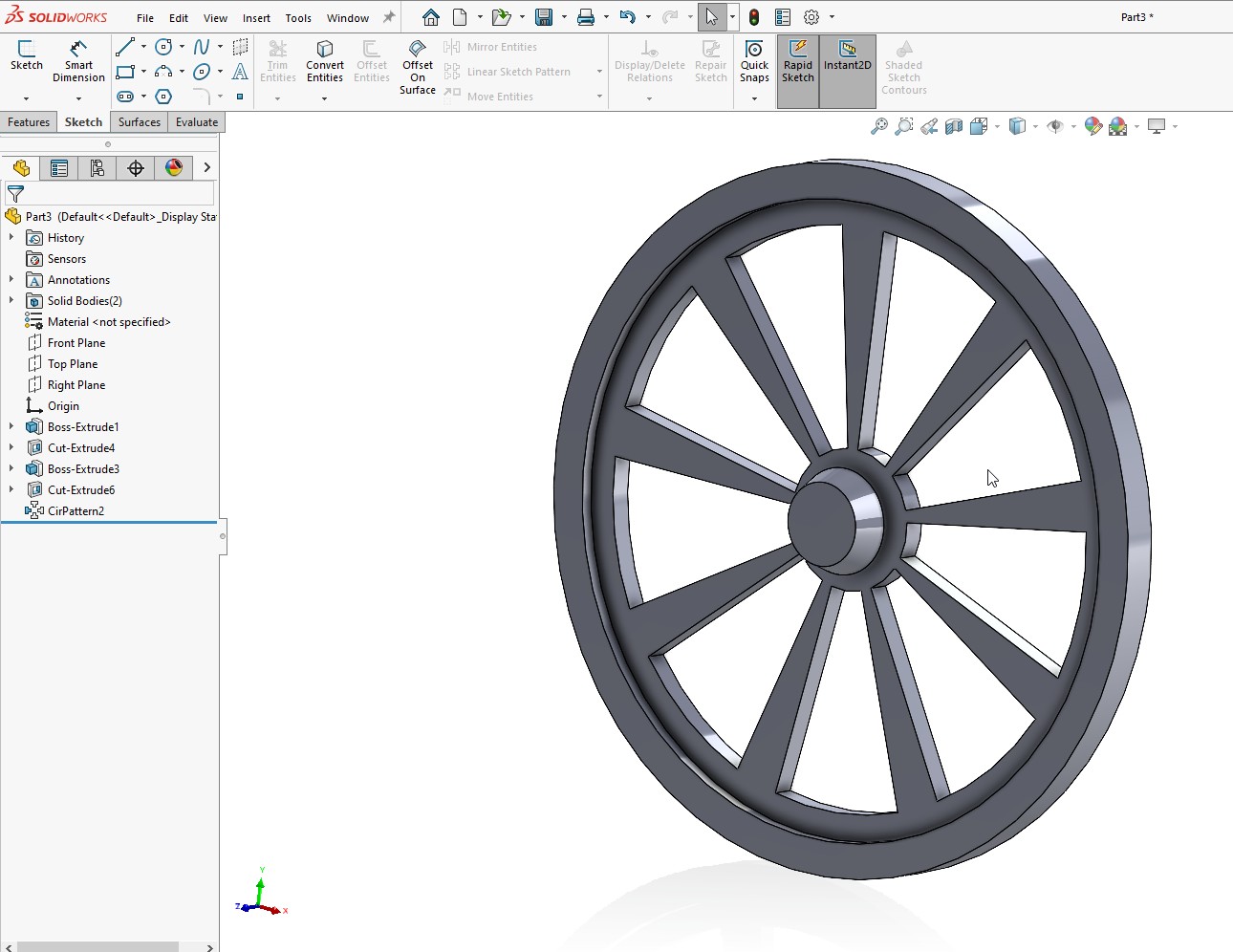This screenshot has height=952, width=1233.
Task: Open the DisplayManager appearance tab icon
Action: 174,168
